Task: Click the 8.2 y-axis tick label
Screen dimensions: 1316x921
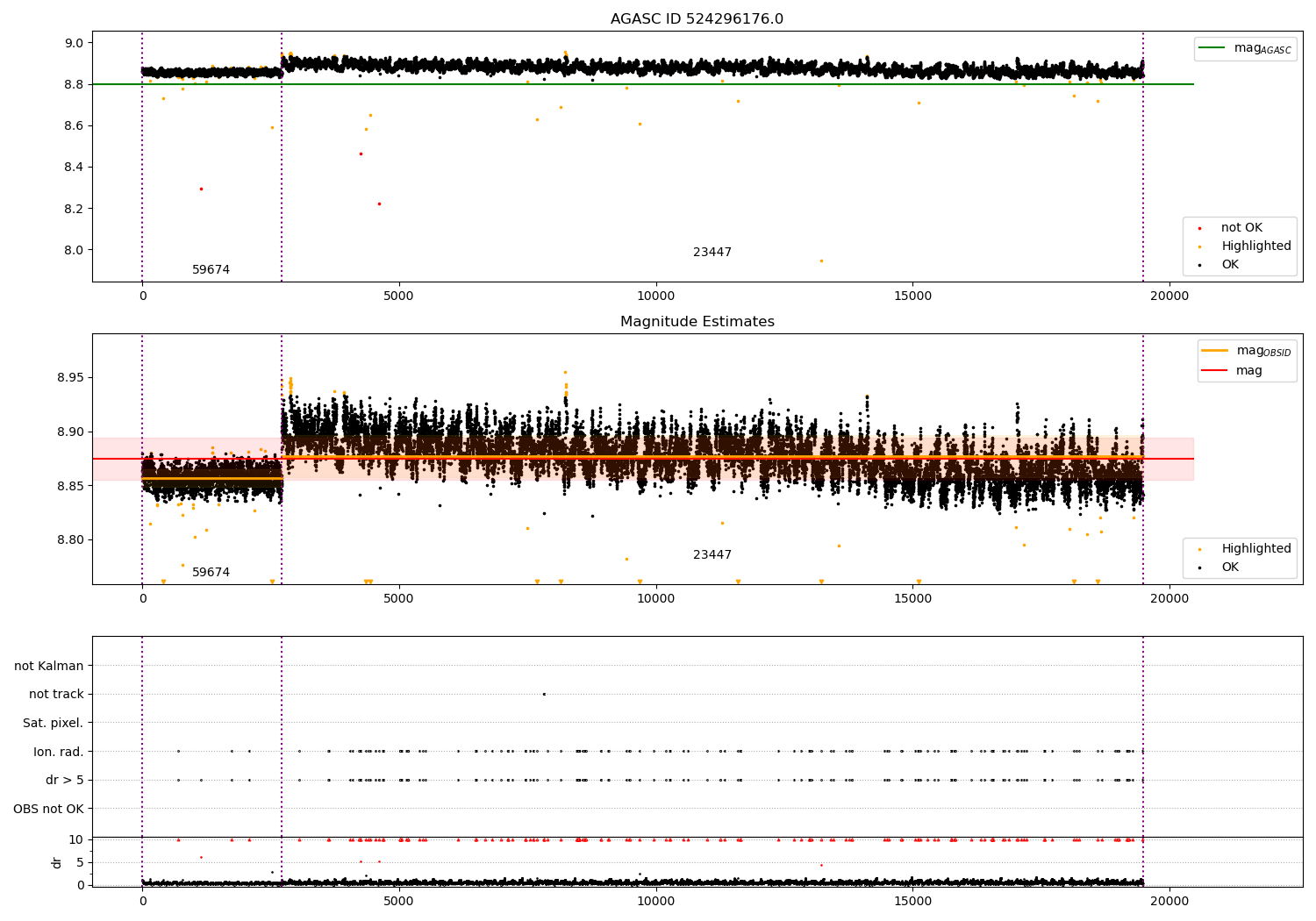Action: tap(74, 209)
